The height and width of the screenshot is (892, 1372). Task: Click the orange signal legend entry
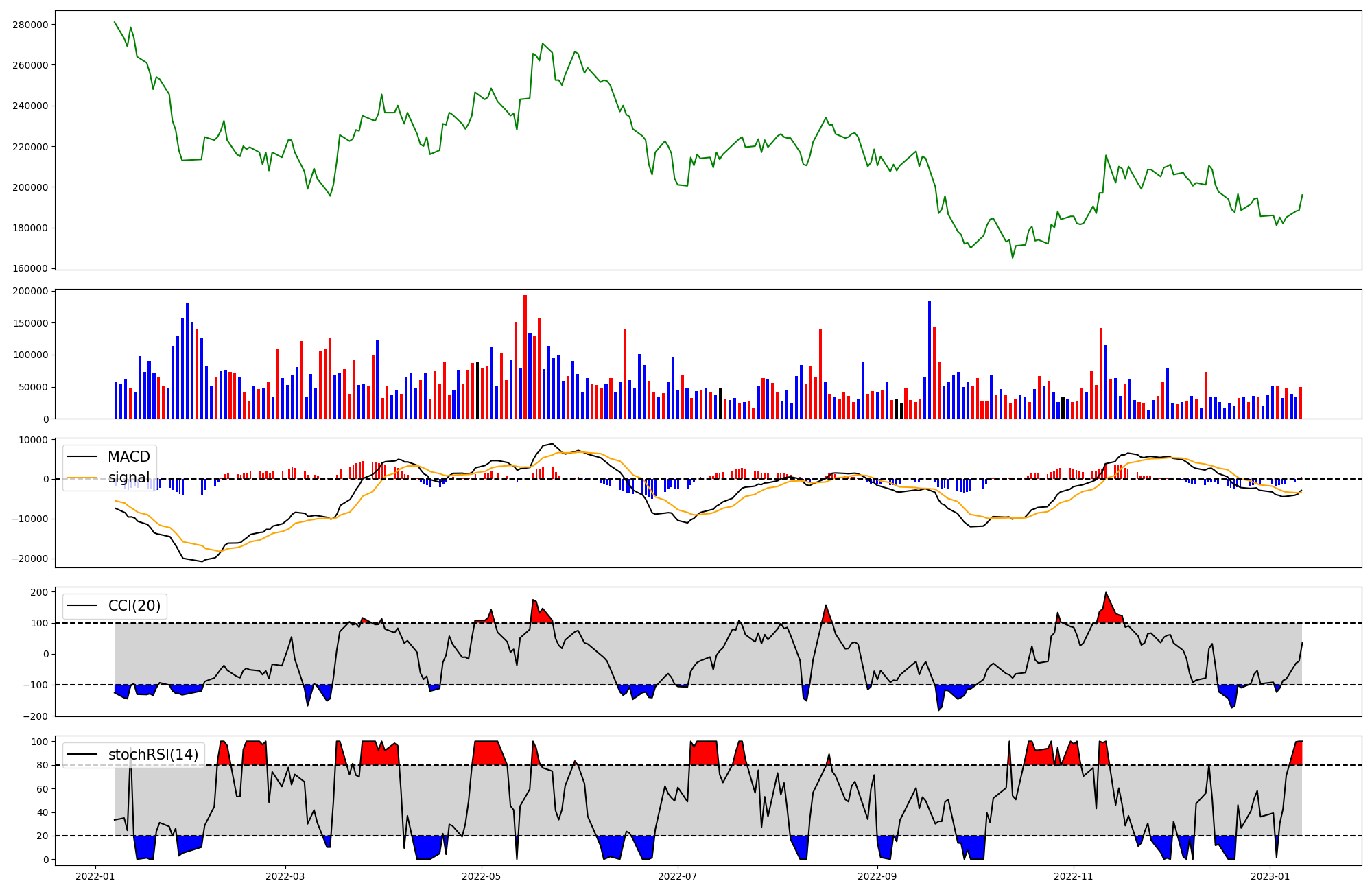click(128, 478)
